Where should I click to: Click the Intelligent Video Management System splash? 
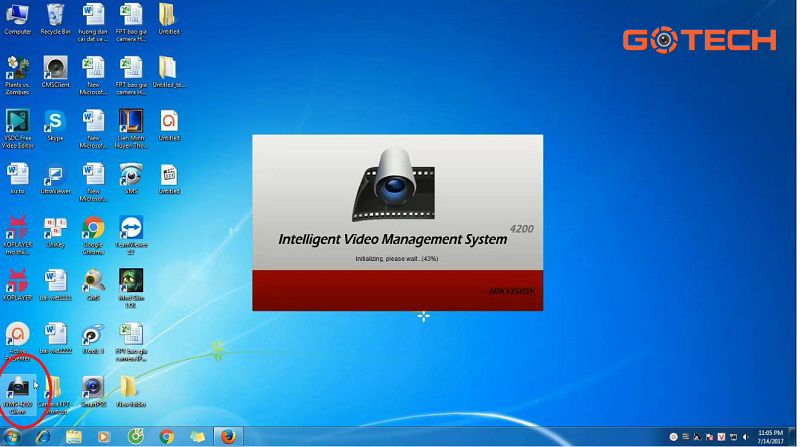(x=397, y=222)
